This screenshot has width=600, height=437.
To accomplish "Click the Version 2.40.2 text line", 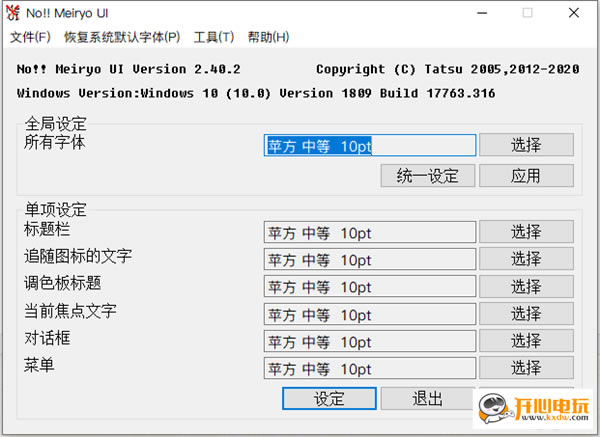I will [x=129, y=69].
